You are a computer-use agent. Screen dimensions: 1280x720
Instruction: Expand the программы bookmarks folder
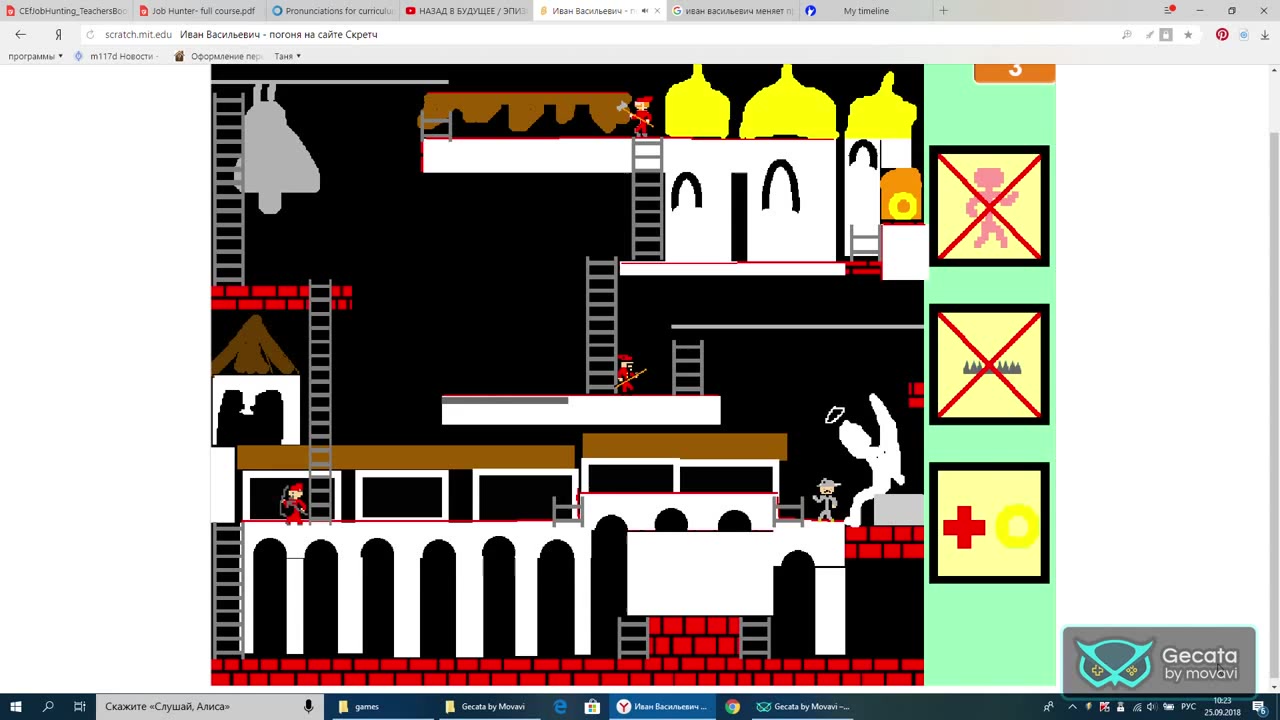(x=35, y=56)
